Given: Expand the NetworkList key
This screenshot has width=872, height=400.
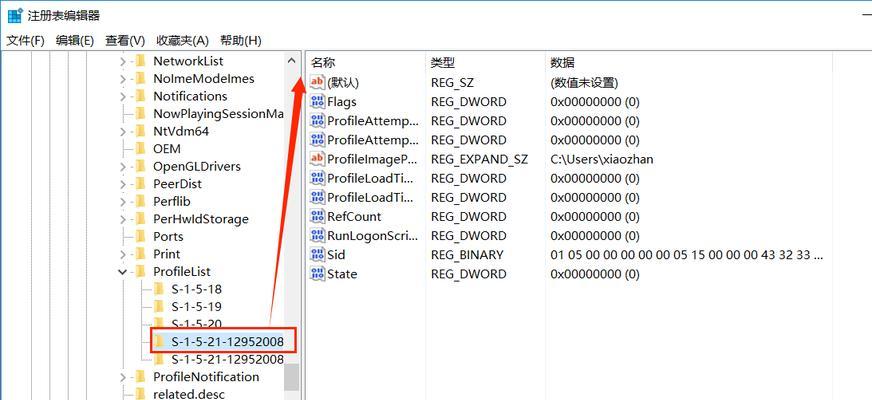Looking at the screenshot, I should click(123, 61).
